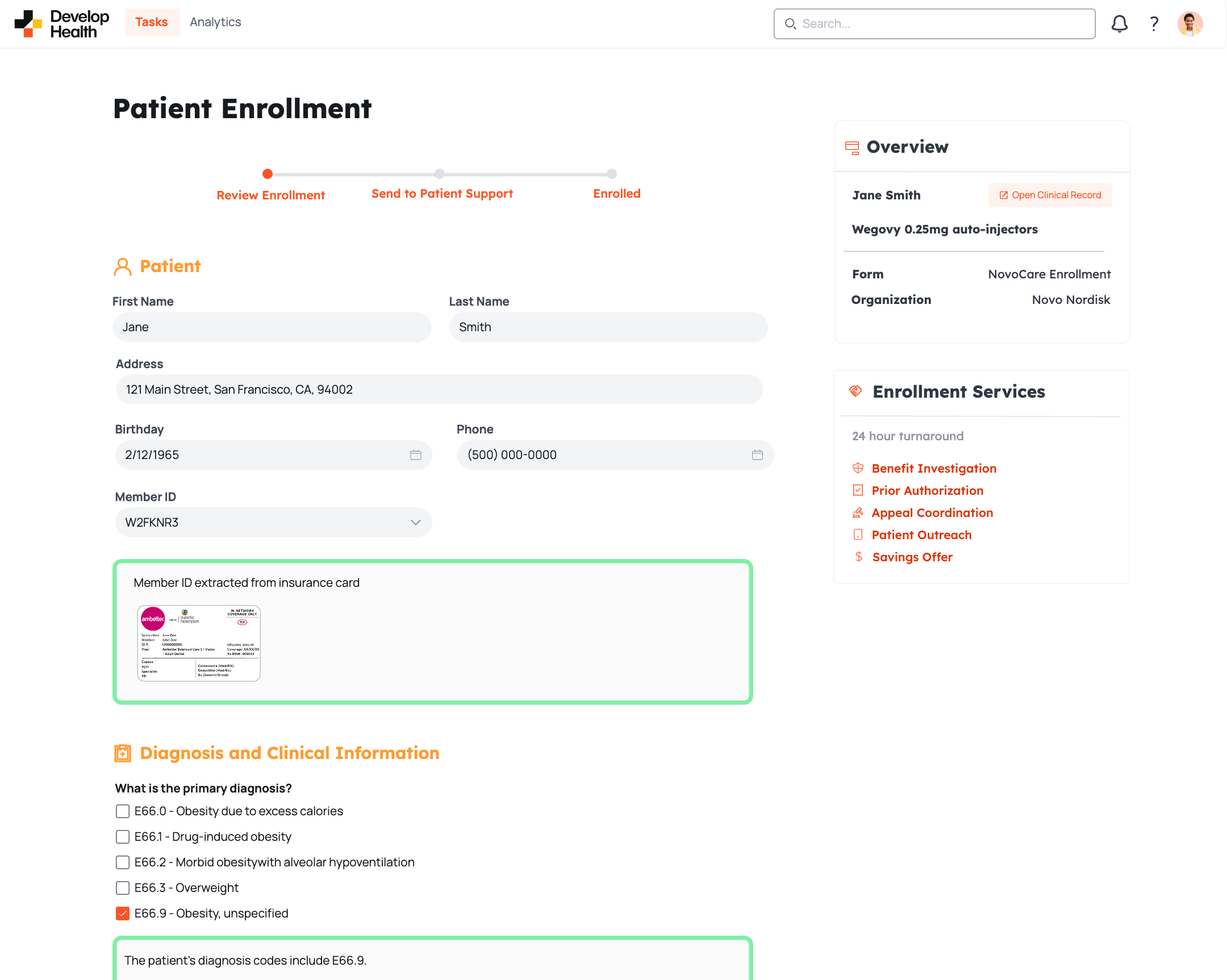View the insurance card thumbnail
The width and height of the screenshot is (1227, 980).
pyautogui.click(x=199, y=643)
